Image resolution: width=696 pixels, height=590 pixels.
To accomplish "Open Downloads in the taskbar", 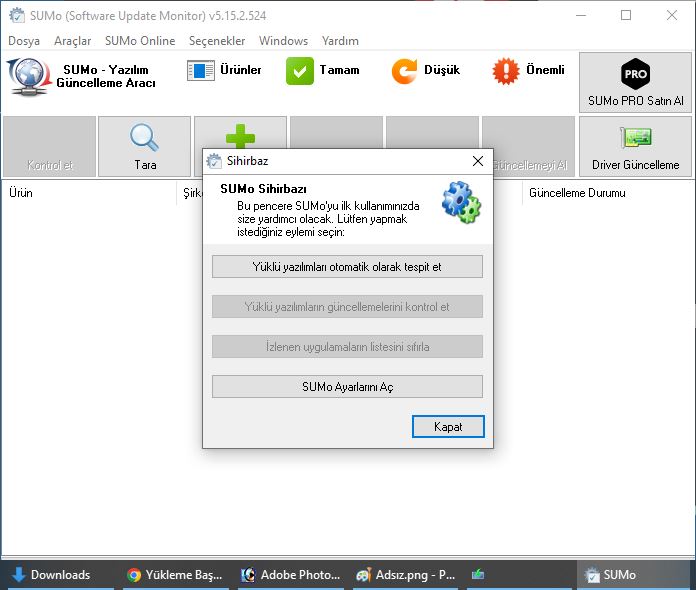I will [61, 575].
